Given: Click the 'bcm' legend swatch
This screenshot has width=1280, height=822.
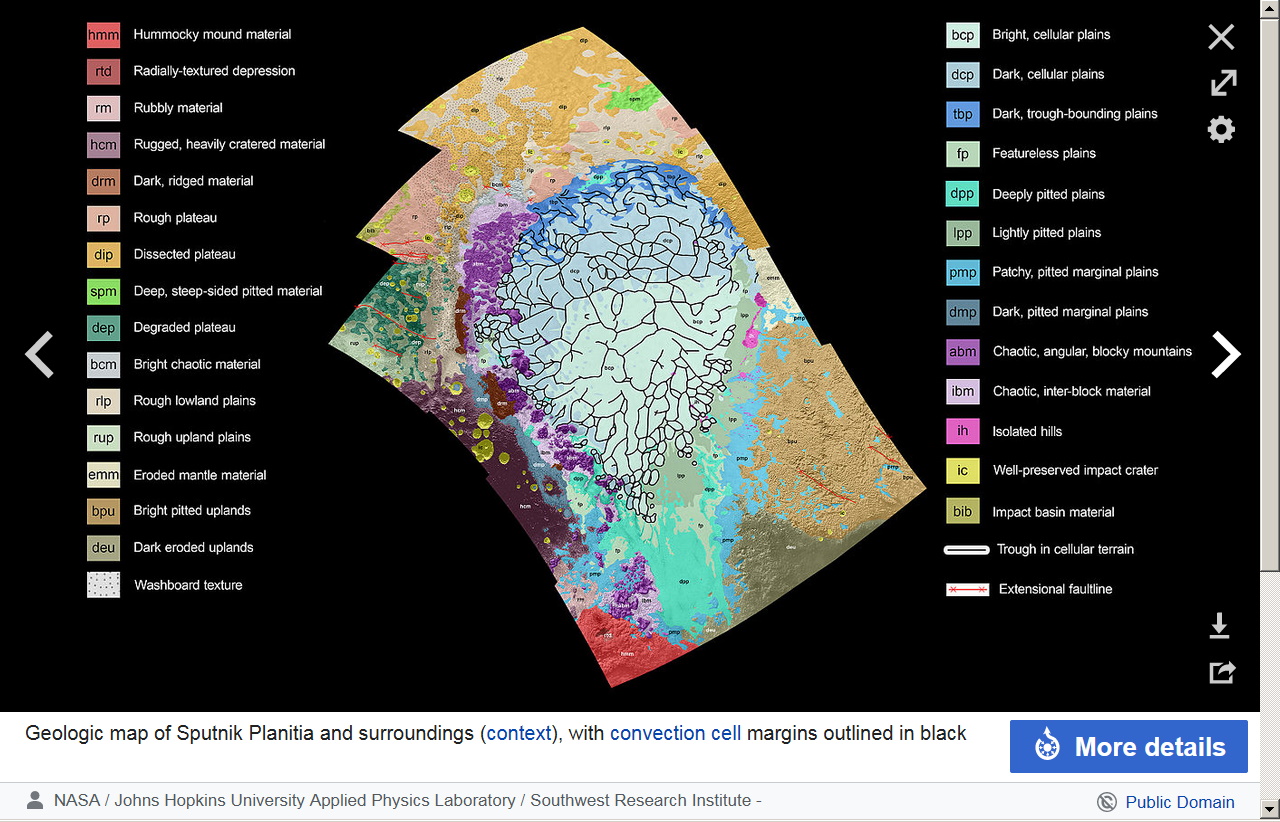Looking at the screenshot, I should [x=103, y=365].
